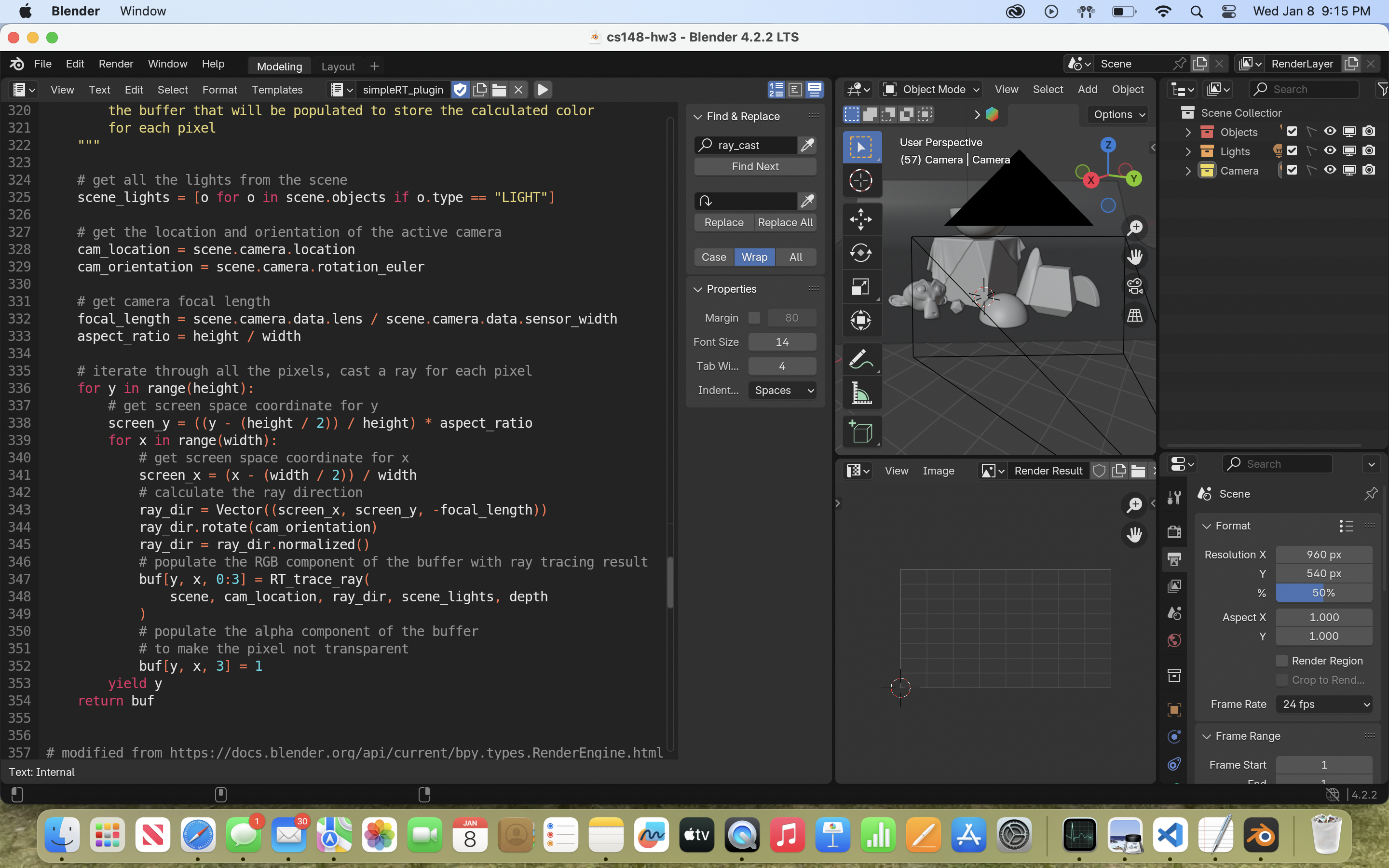This screenshot has width=1389, height=868.
Task: Toggle line numbers display in text editor
Action: (776, 90)
